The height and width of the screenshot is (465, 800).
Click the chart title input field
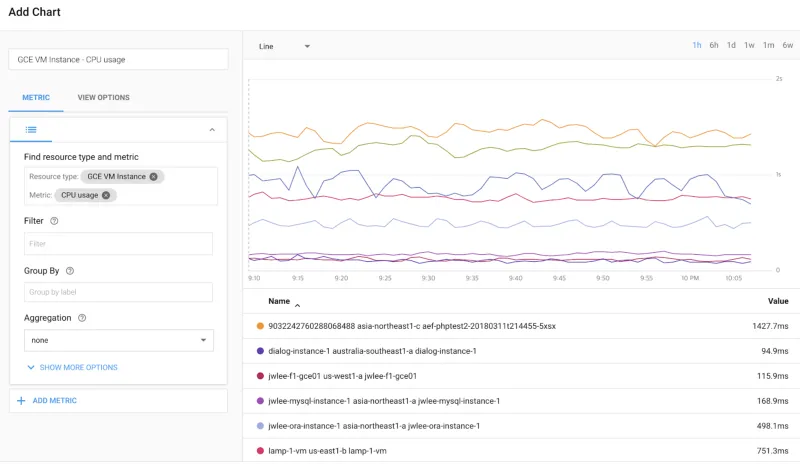tap(118, 60)
